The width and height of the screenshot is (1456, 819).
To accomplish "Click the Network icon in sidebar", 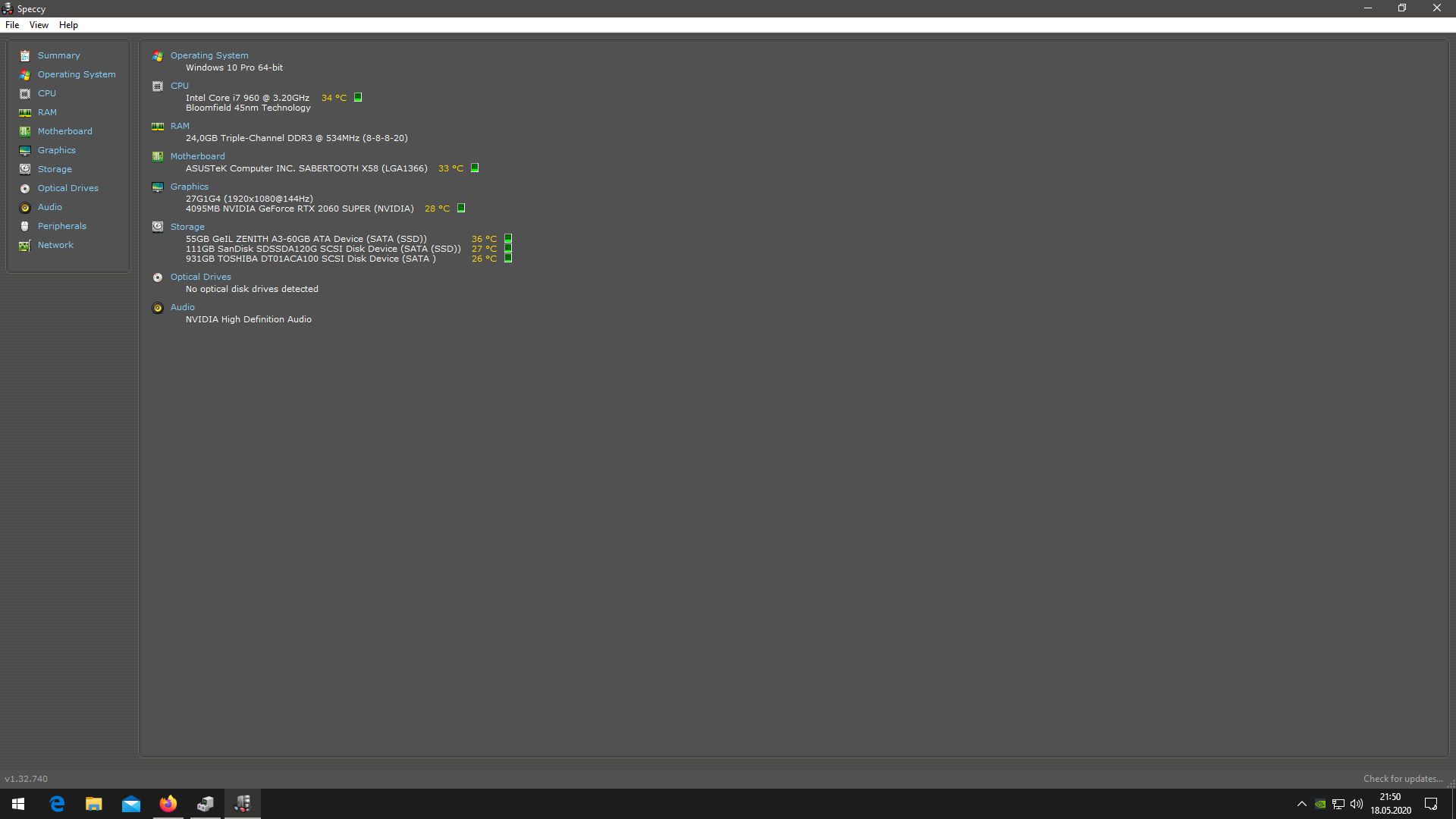I will point(25,246).
